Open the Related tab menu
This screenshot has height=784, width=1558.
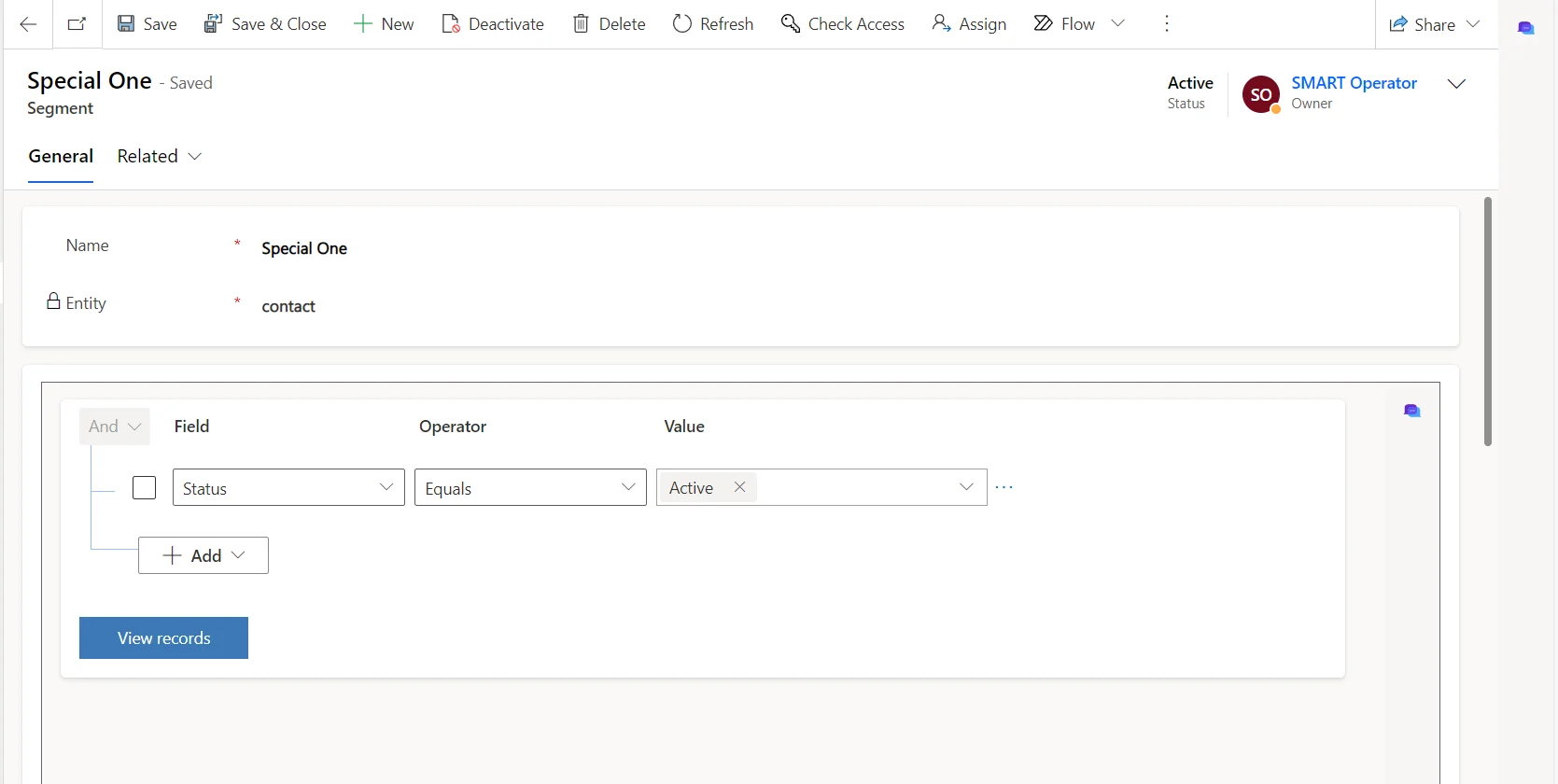coord(159,157)
